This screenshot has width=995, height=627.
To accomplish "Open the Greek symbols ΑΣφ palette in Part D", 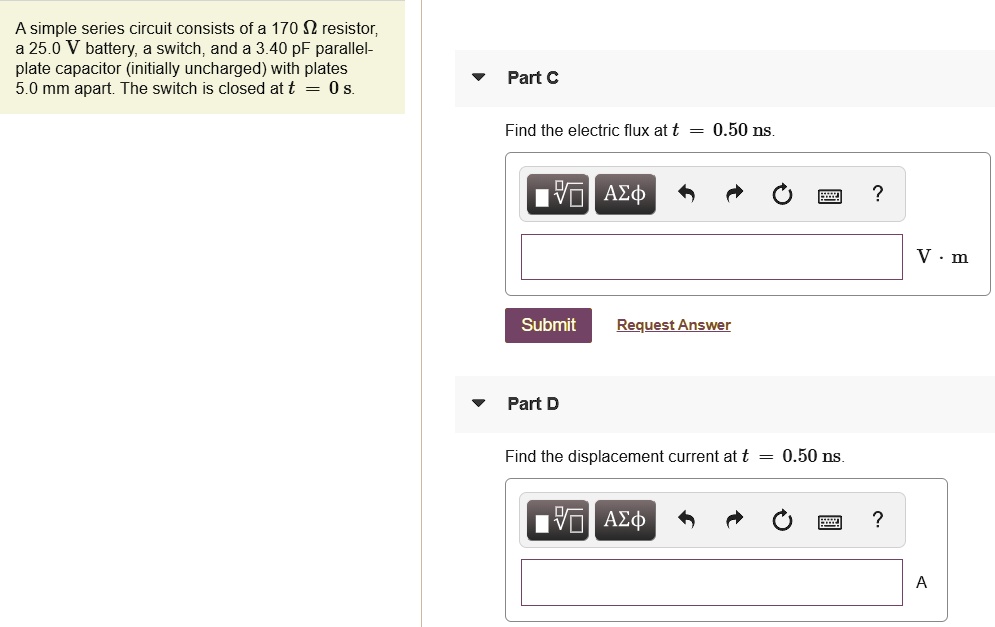I will pos(625,520).
